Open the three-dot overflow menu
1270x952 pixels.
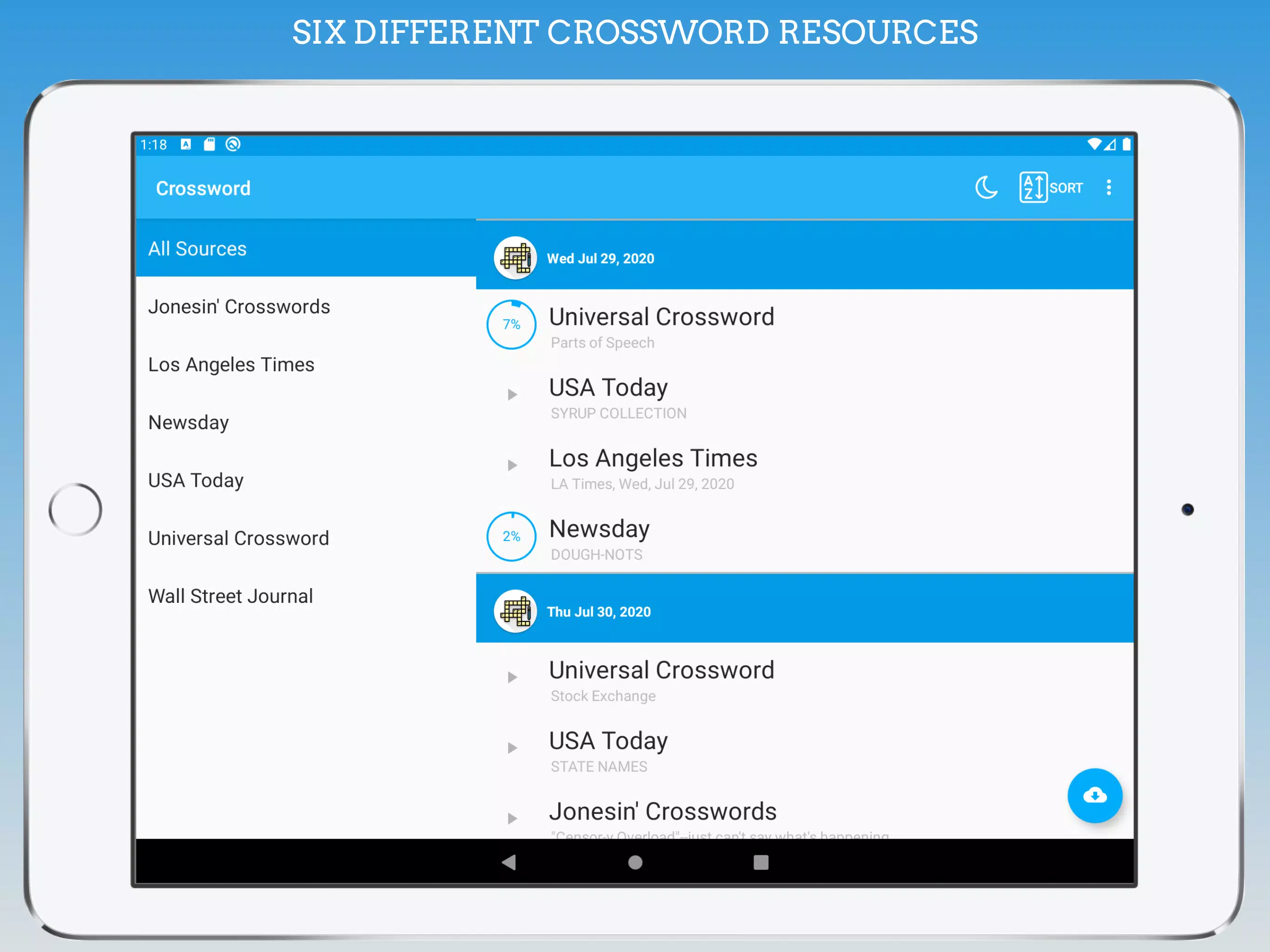pos(1109,188)
